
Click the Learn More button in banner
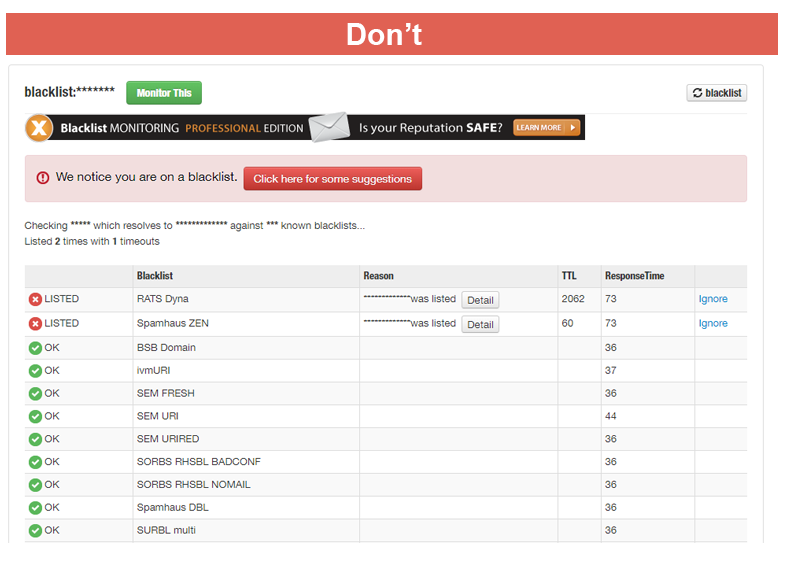click(x=547, y=128)
